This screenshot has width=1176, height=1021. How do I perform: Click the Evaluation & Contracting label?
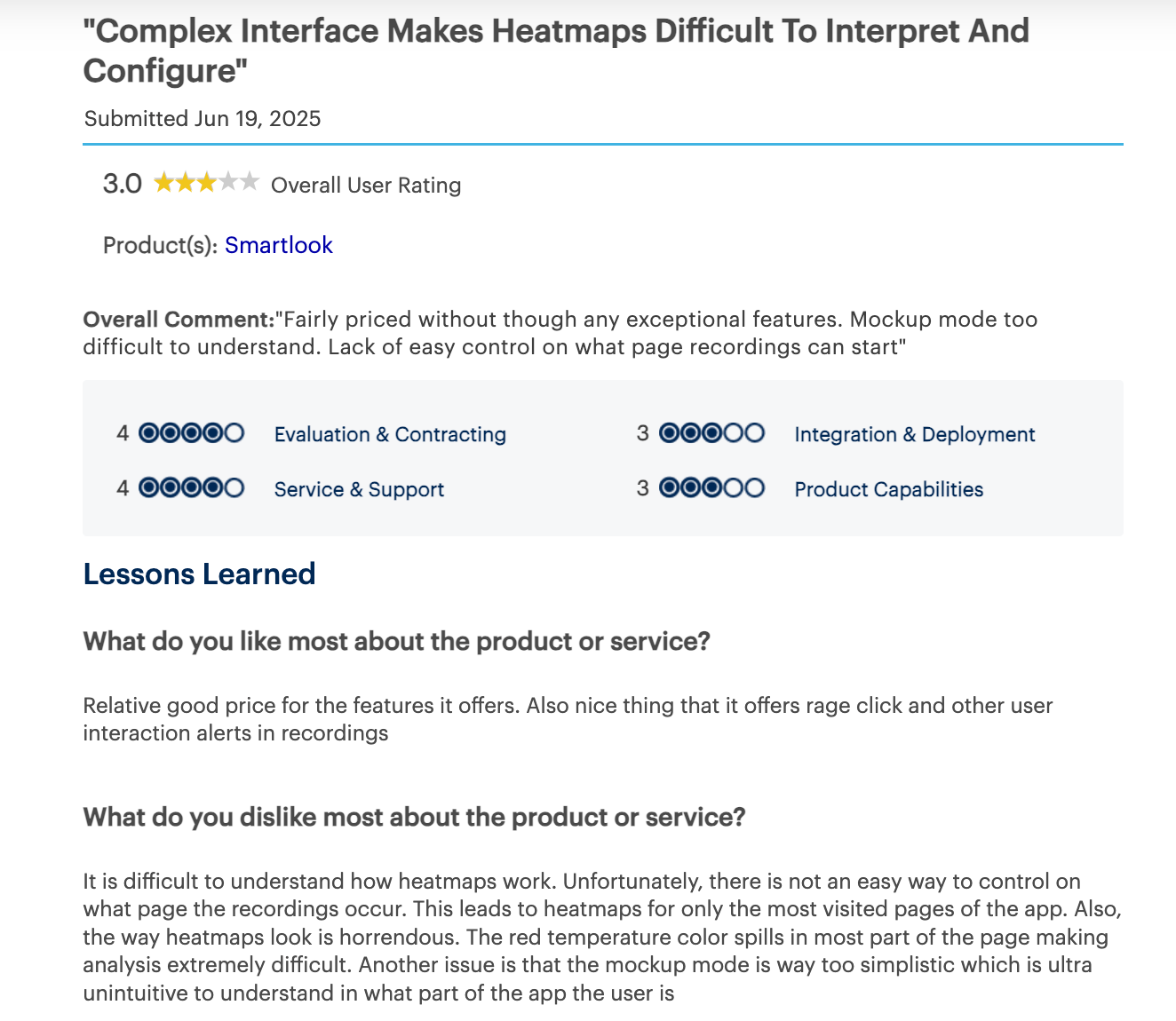tap(390, 434)
